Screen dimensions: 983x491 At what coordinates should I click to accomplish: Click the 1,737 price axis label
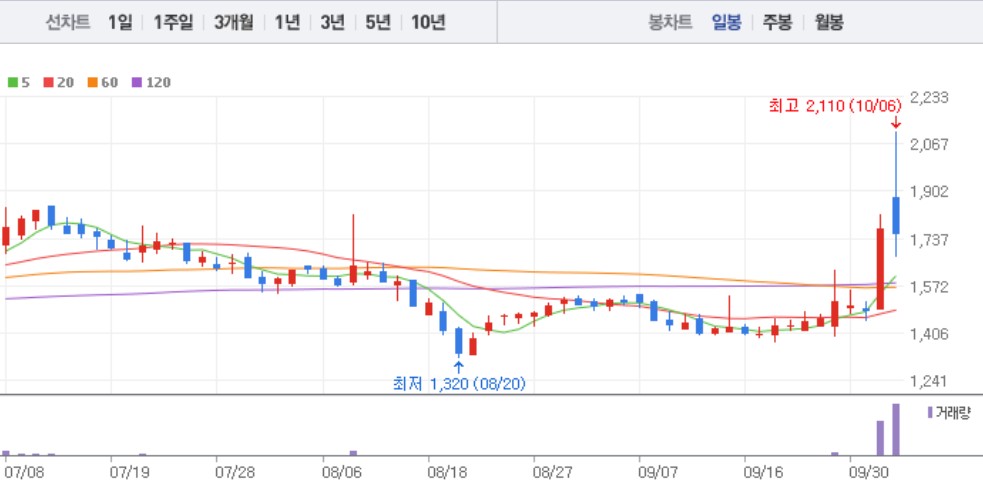click(928, 239)
